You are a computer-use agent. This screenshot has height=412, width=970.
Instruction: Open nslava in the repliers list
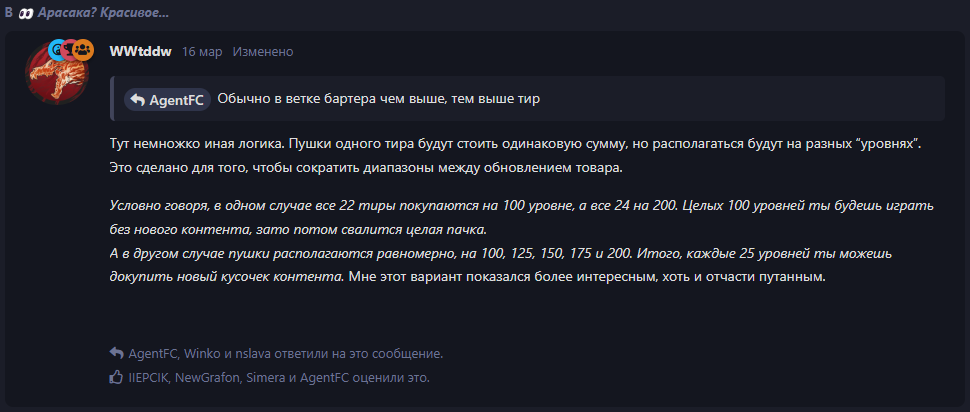click(252, 354)
